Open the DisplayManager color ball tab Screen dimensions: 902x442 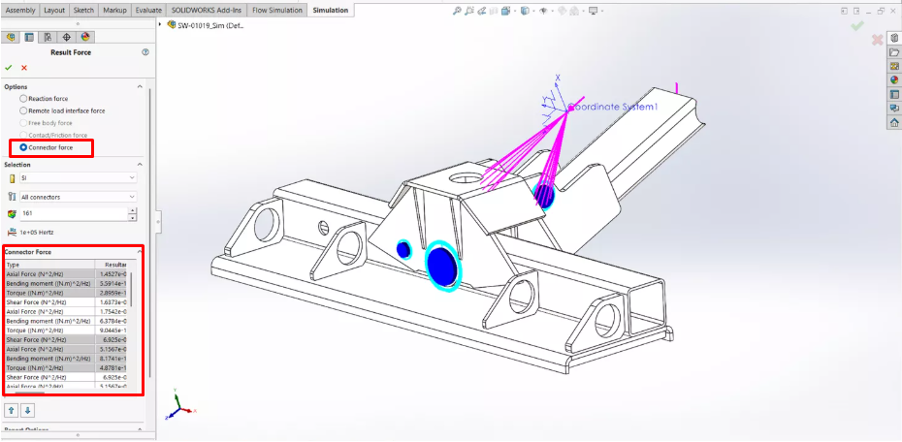click(x=85, y=37)
